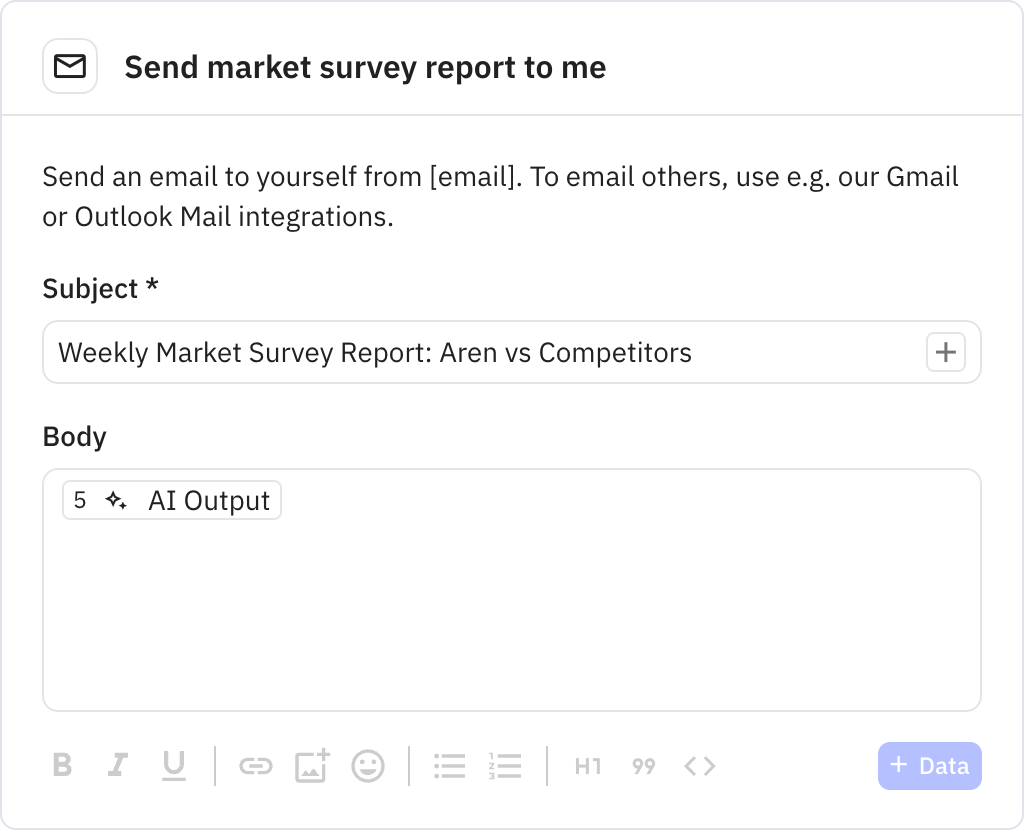Toggle italic formatting

[117, 766]
